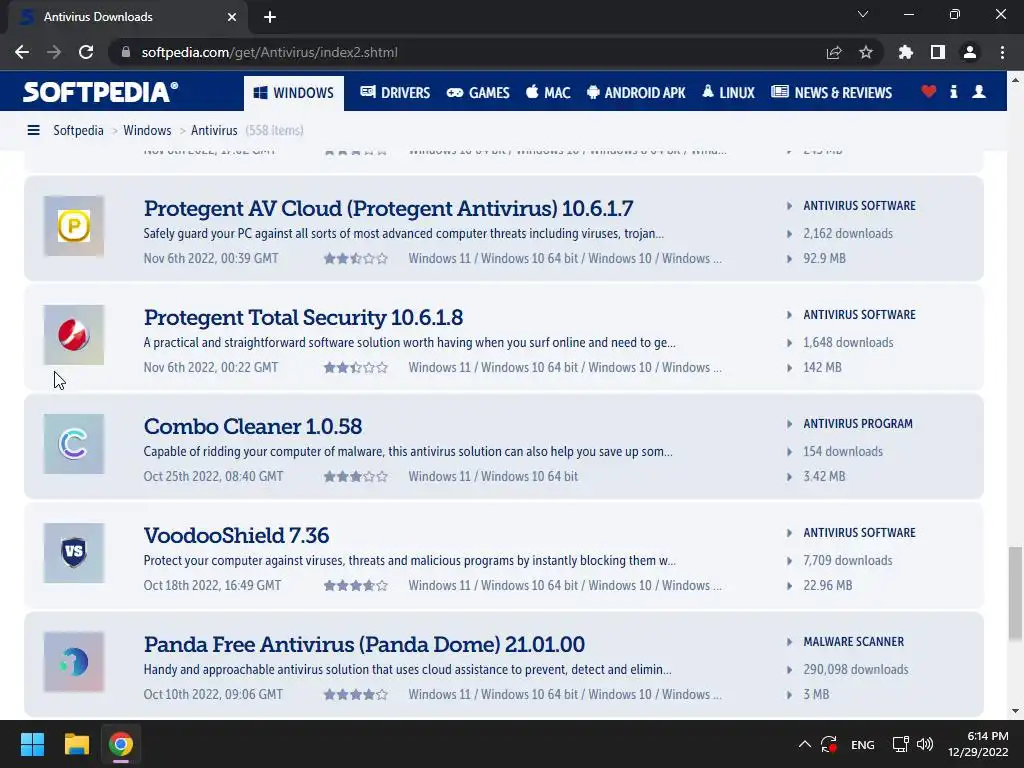Image resolution: width=1024 pixels, height=768 pixels.
Task: Click Antivirus Software tag on VoodooShield
Action: tap(859, 533)
